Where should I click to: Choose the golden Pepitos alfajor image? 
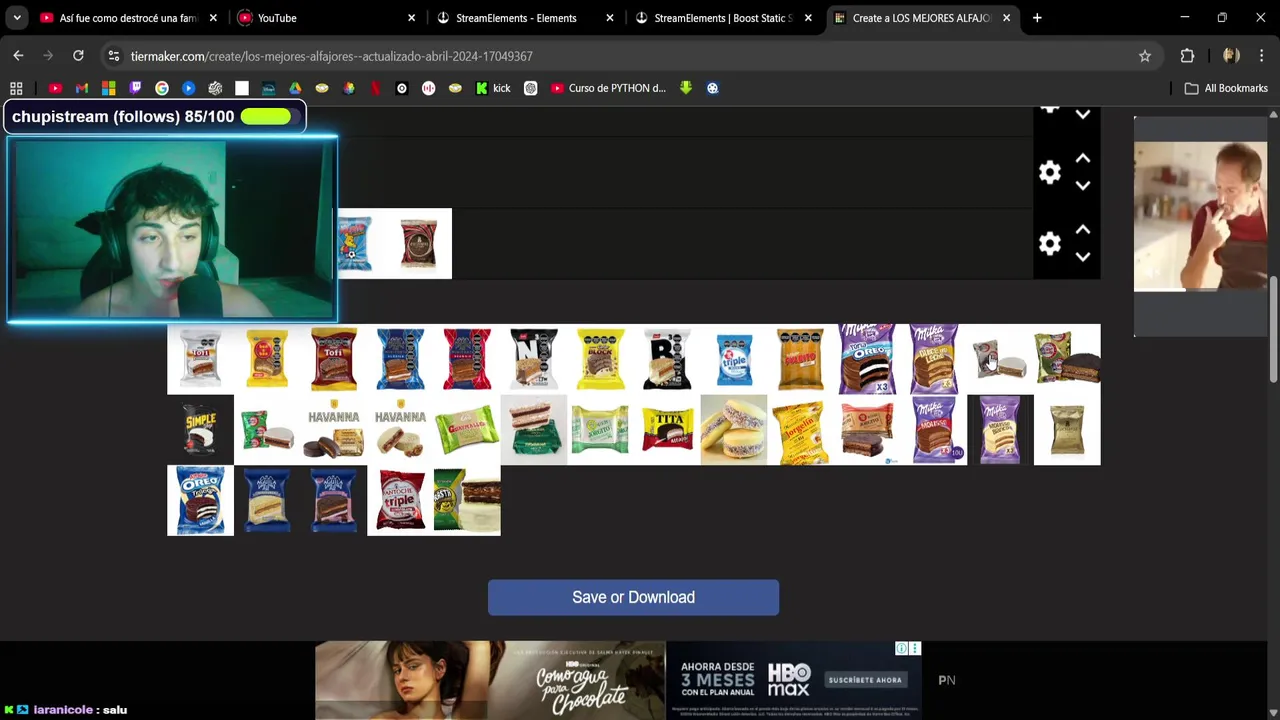800,359
